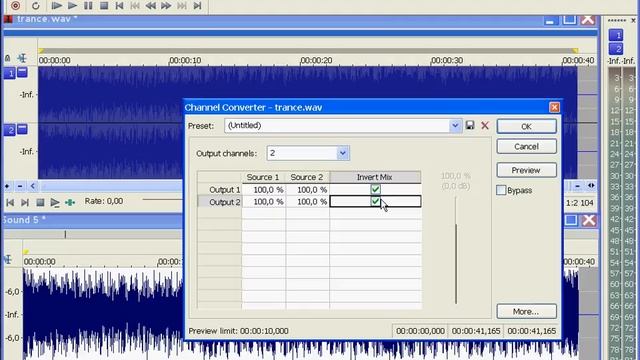Toggle the Invert Mix checkbox for Output 1
This screenshot has width=640, height=360.
coord(376,189)
